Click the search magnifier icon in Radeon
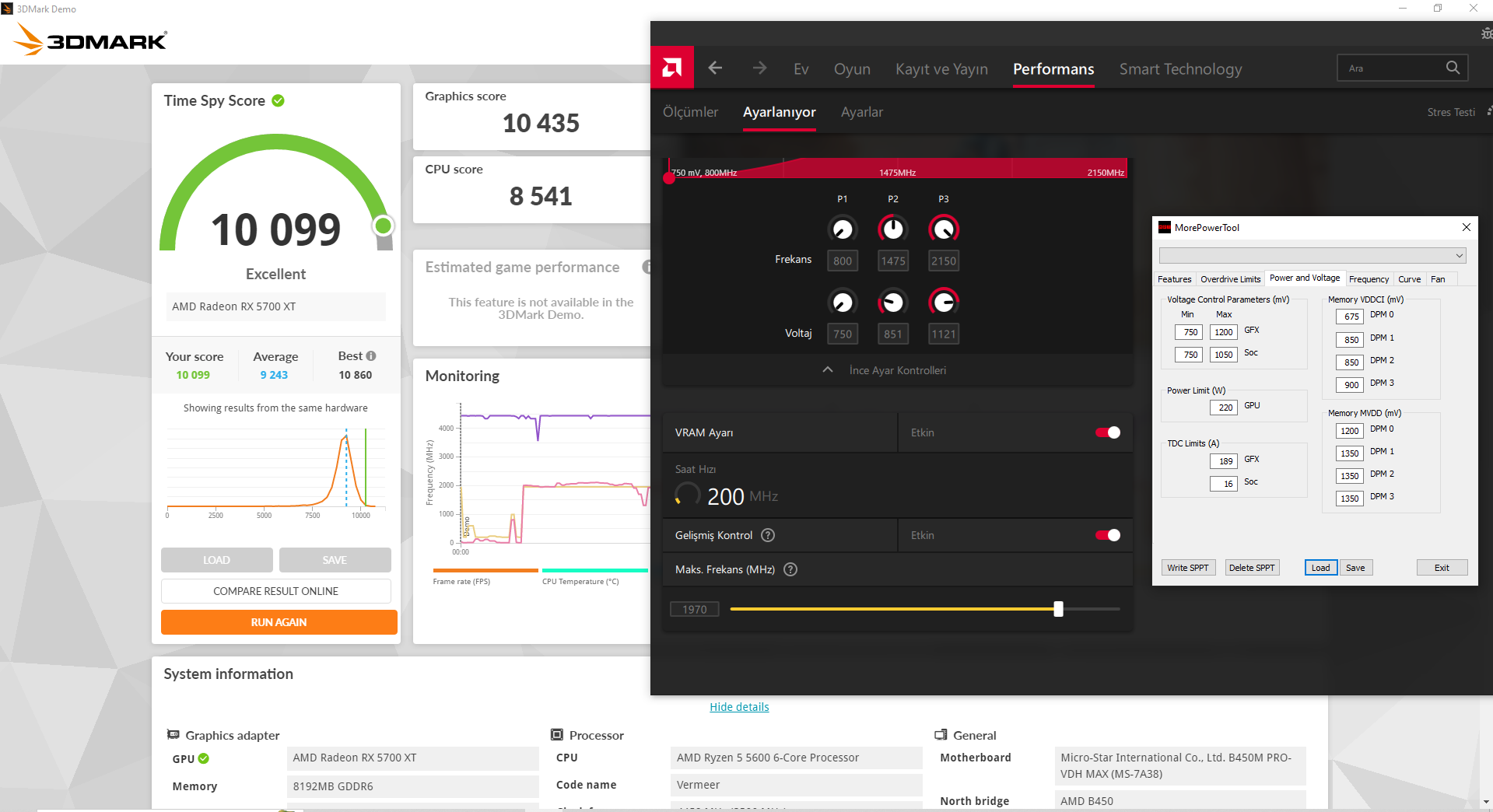Viewport: 1493px width, 812px height. 1453,68
